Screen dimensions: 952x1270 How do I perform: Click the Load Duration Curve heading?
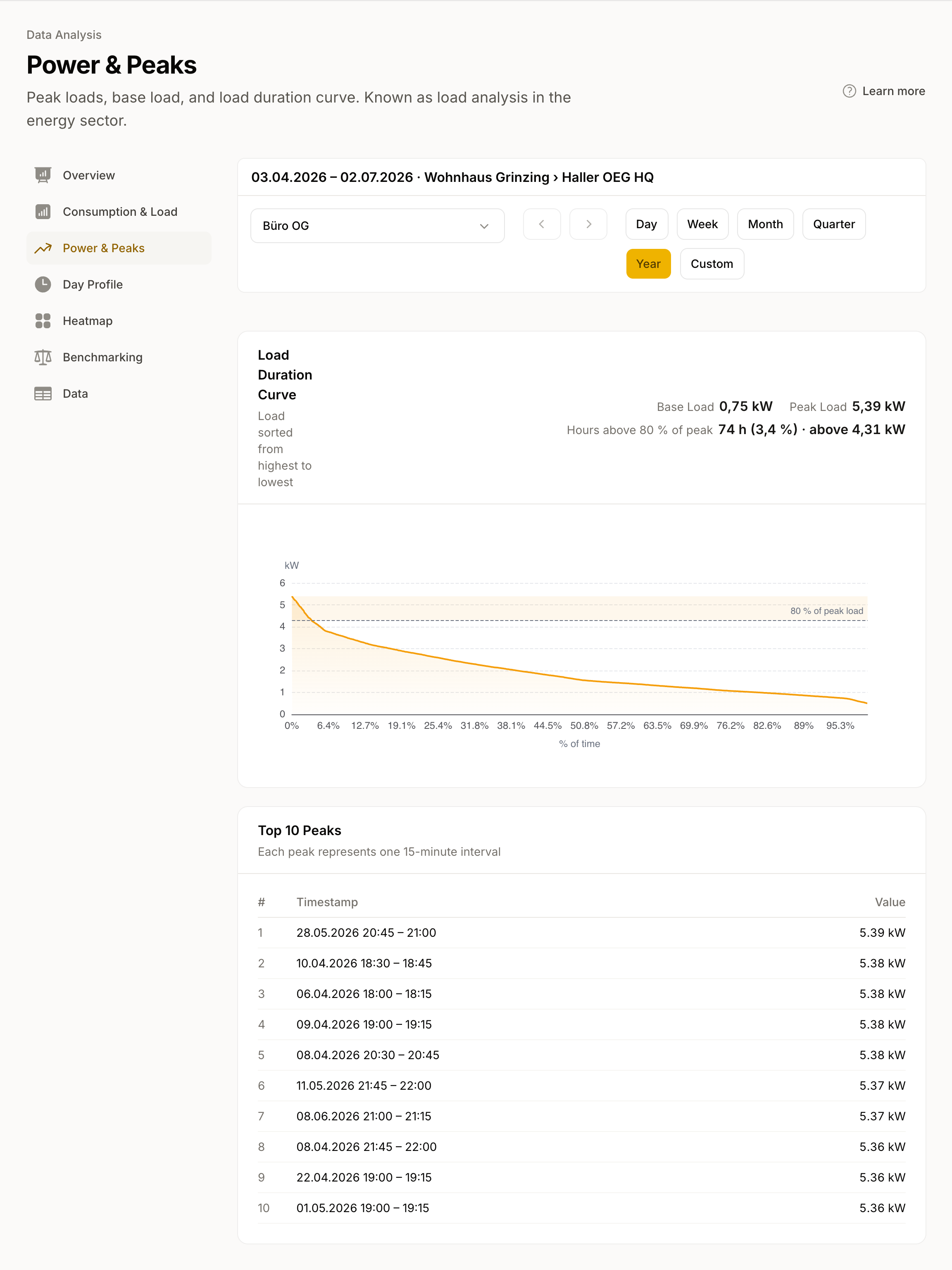285,375
